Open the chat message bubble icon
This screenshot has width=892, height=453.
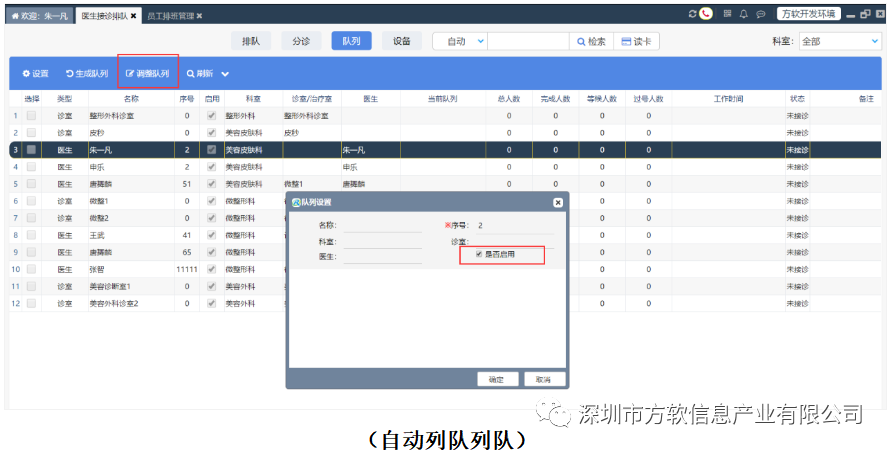761,14
